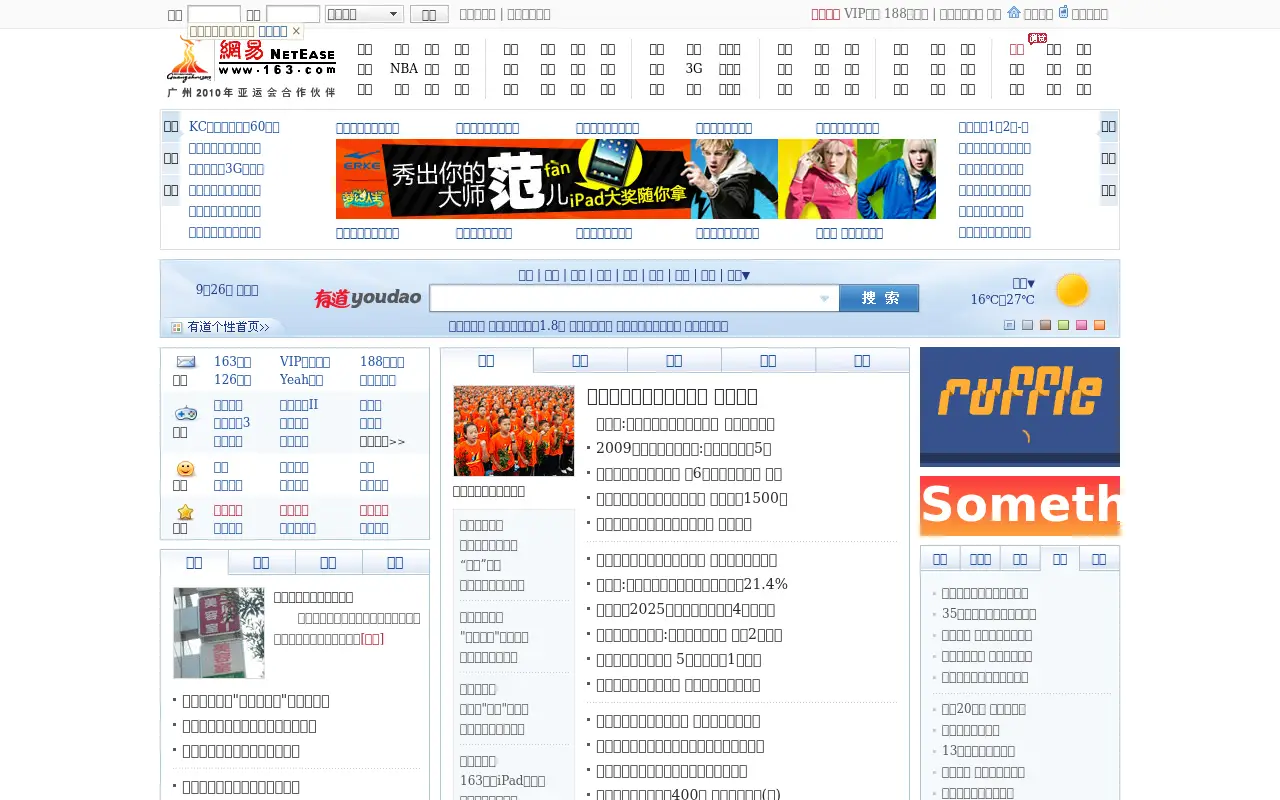Click the envelope mail icon
This screenshot has height=800, width=1280.
point(186,362)
